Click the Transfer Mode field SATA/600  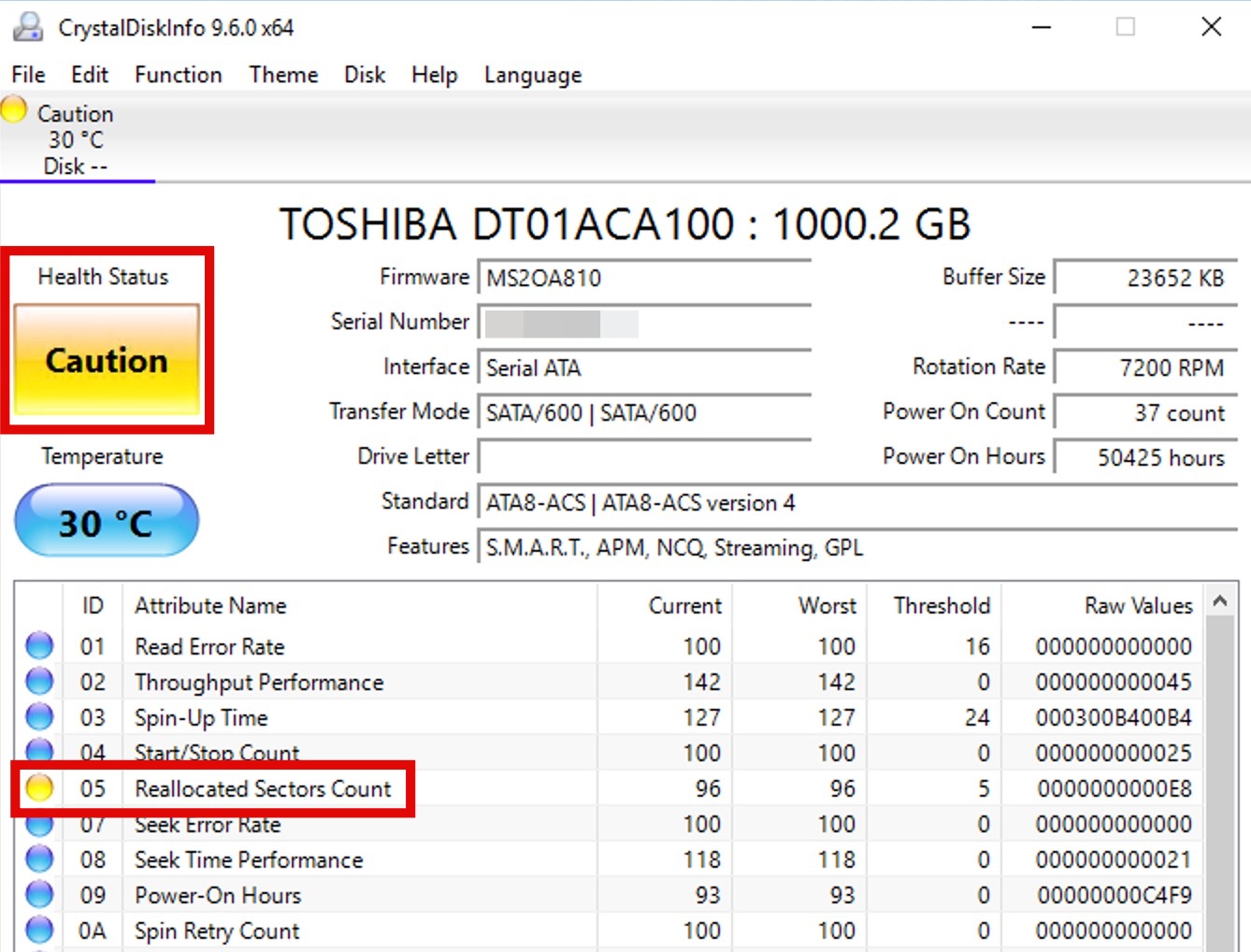(x=644, y=412)
